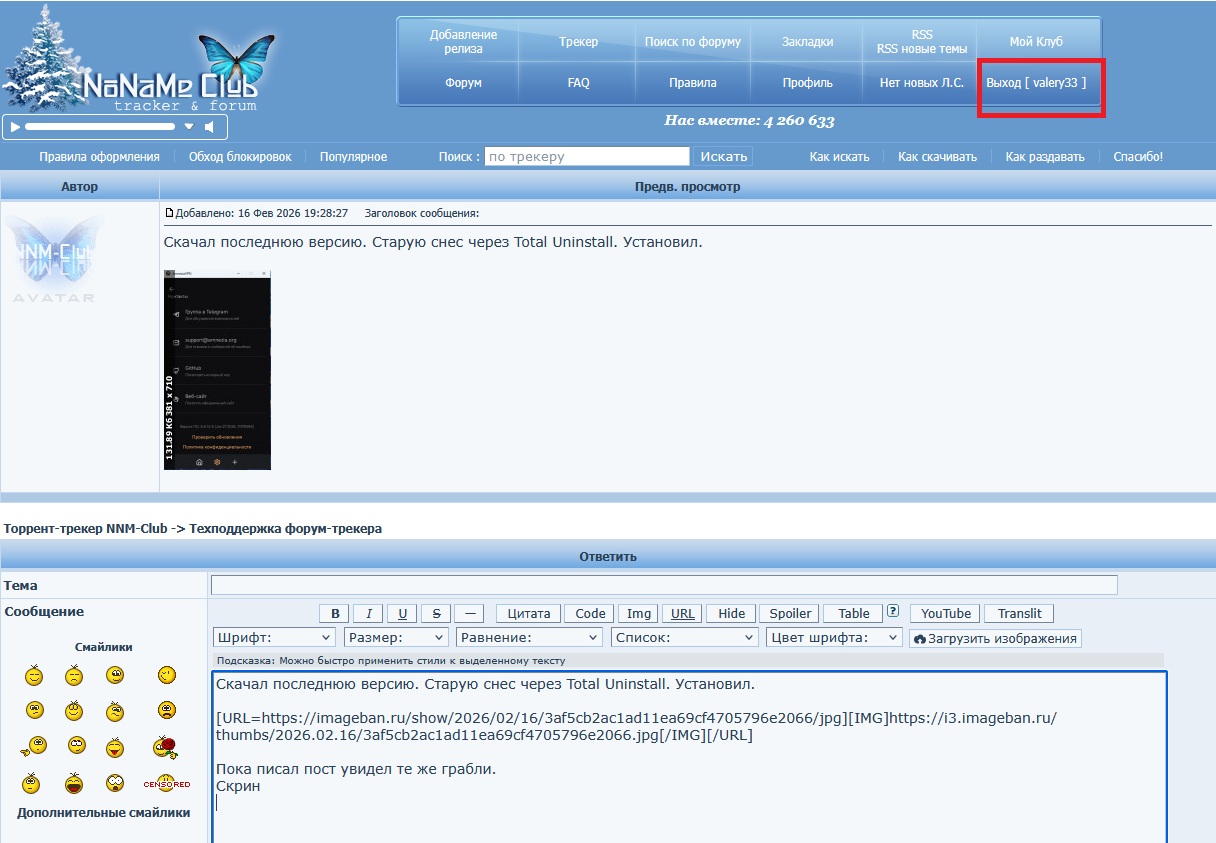
Task: Click the Искать search button
Action: tap(723, 157)
